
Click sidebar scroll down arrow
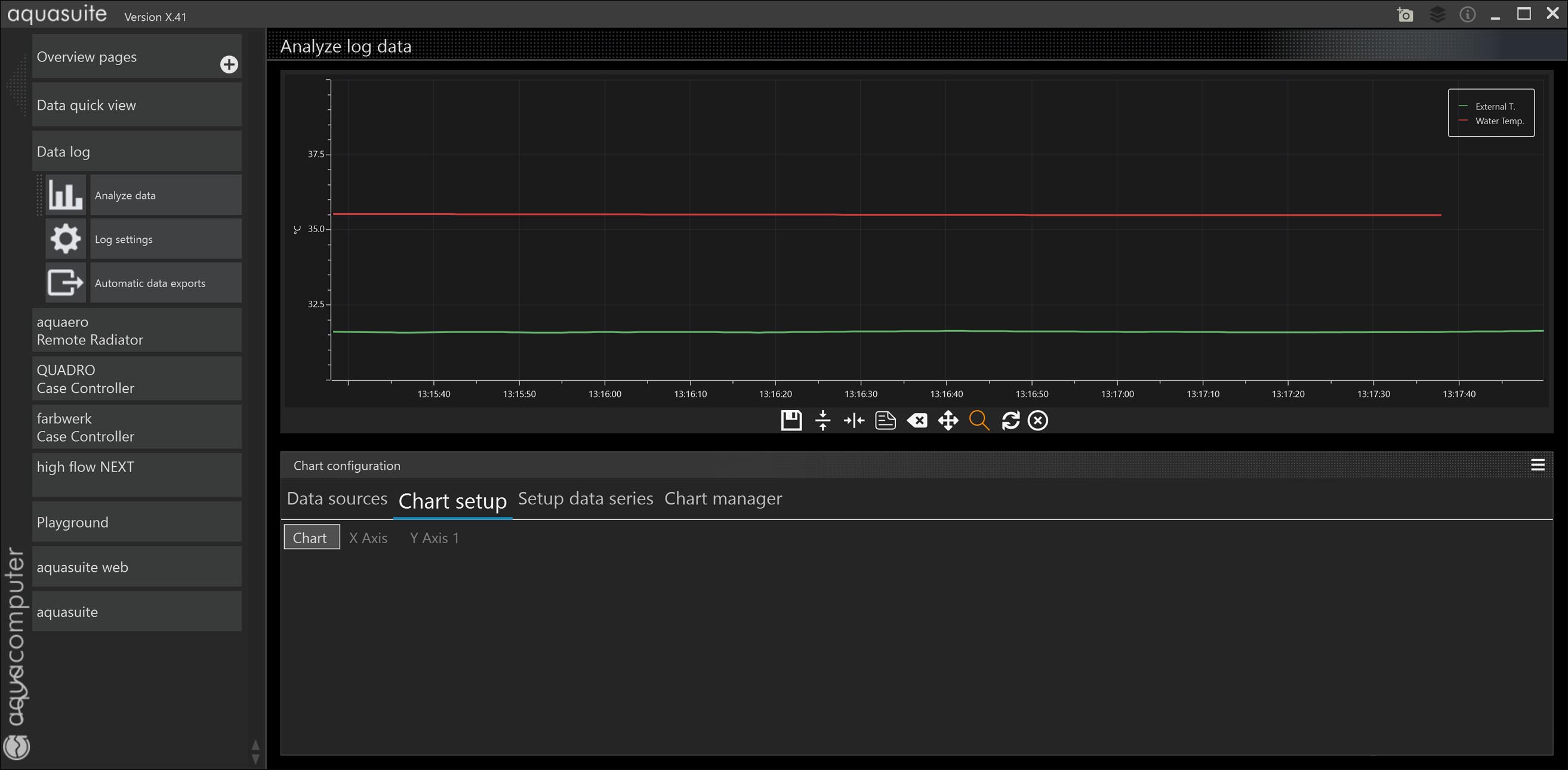255,759
